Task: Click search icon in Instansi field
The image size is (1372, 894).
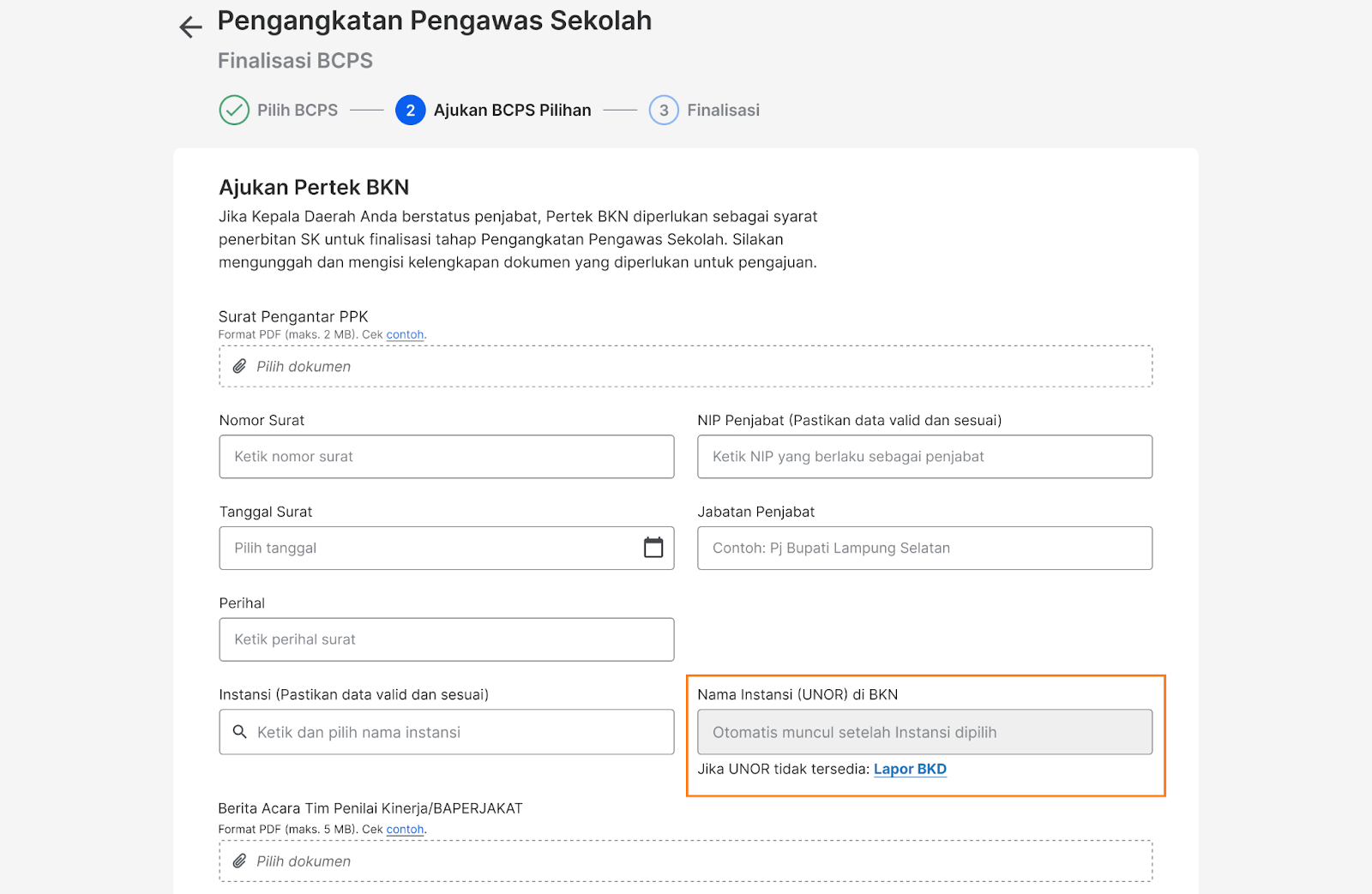Action: 240,732
